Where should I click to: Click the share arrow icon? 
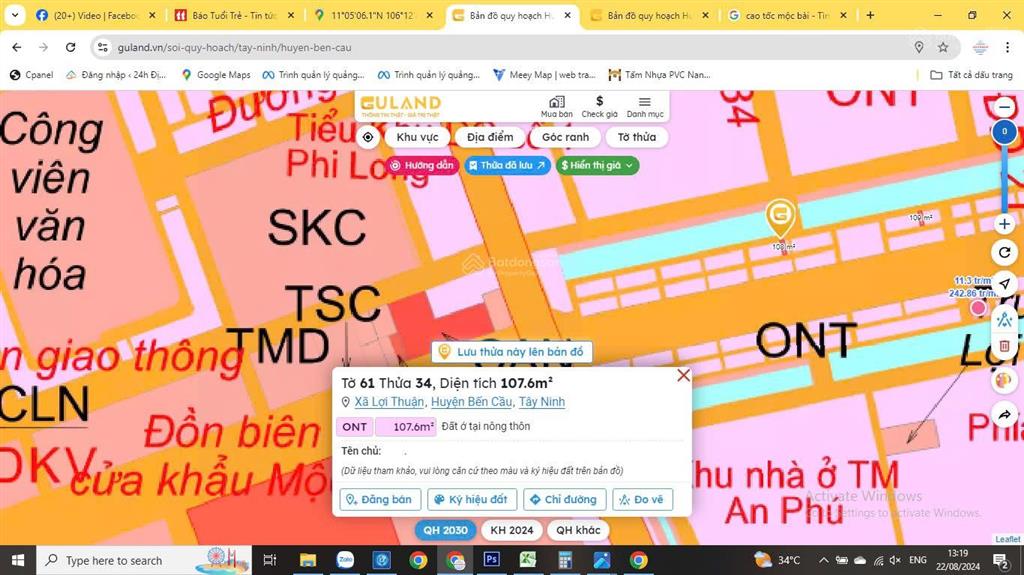[x=1004, y=414]
